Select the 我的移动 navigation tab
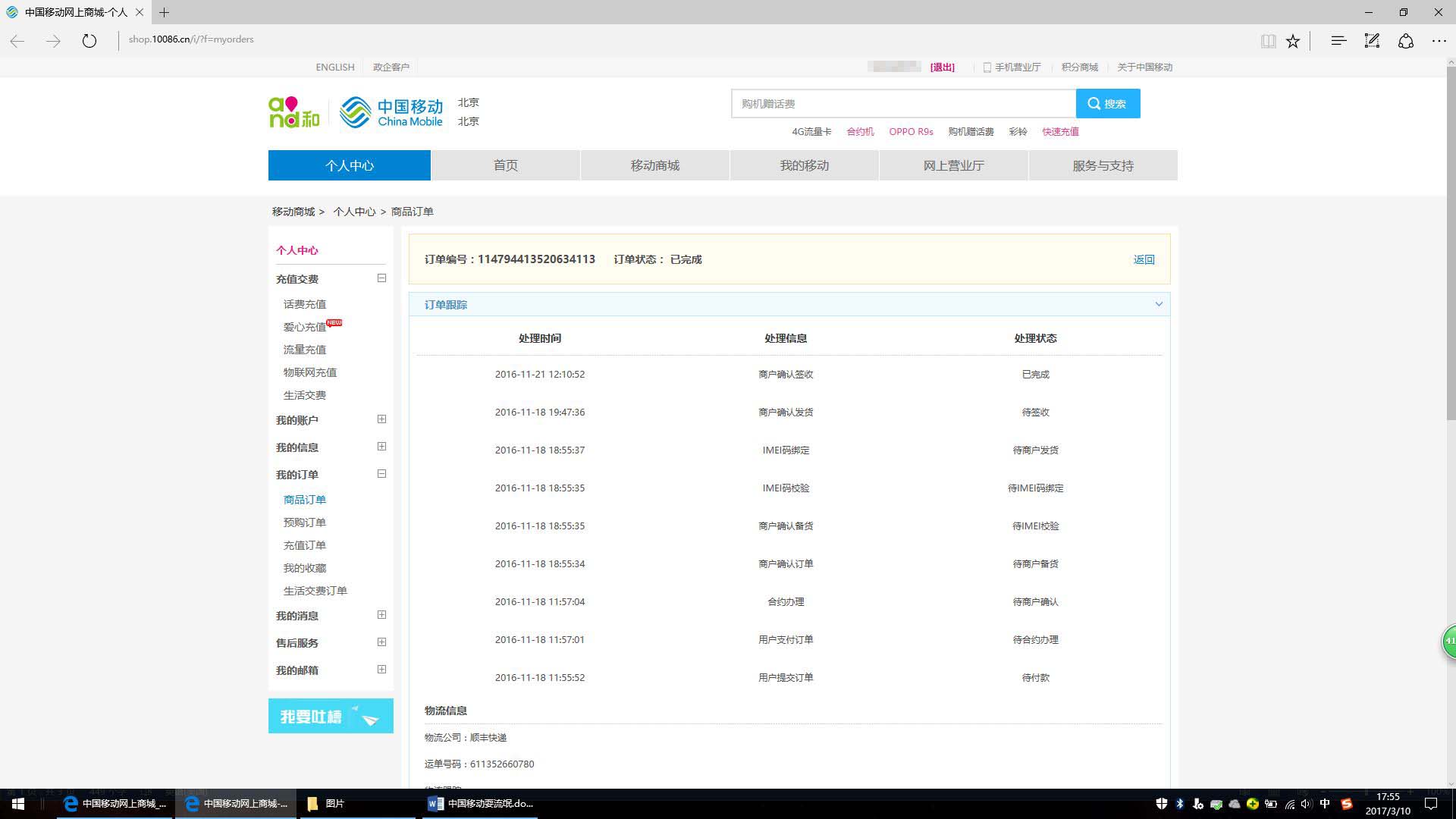This screenshot has width=1456, height=819. coord(805,165)
